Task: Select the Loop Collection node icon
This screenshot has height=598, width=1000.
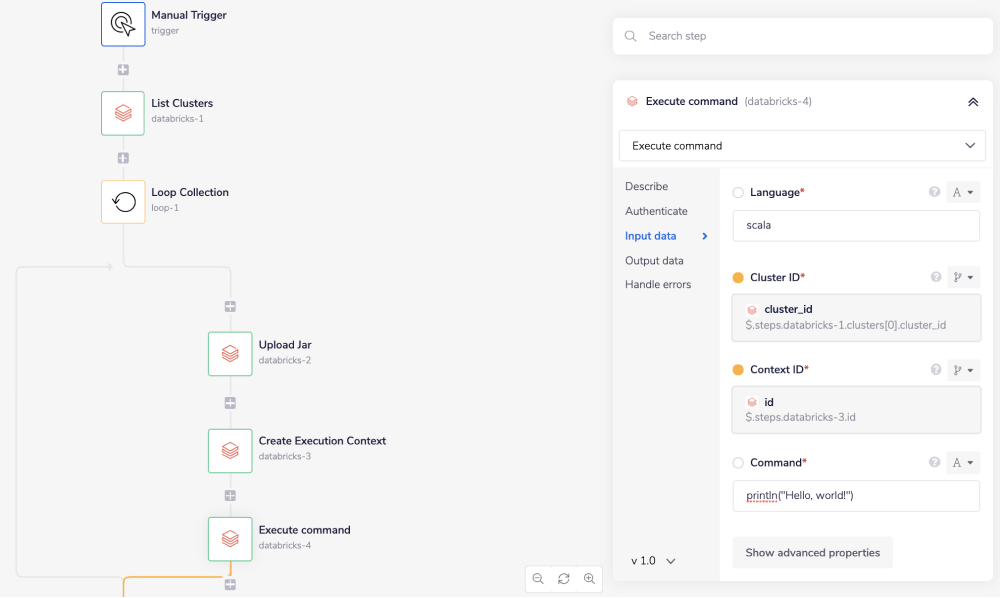Action: coord(122,201)
